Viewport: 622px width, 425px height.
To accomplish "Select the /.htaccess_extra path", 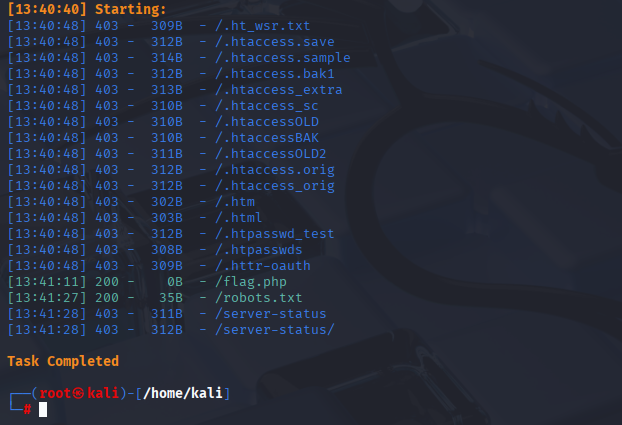I will (x=278, y=90).
